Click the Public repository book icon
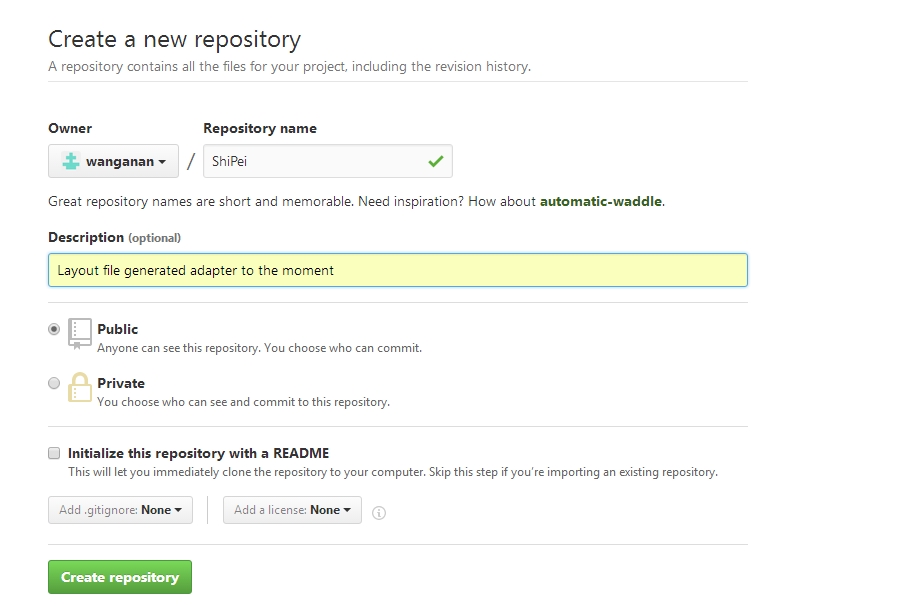 tap(79, 333)
